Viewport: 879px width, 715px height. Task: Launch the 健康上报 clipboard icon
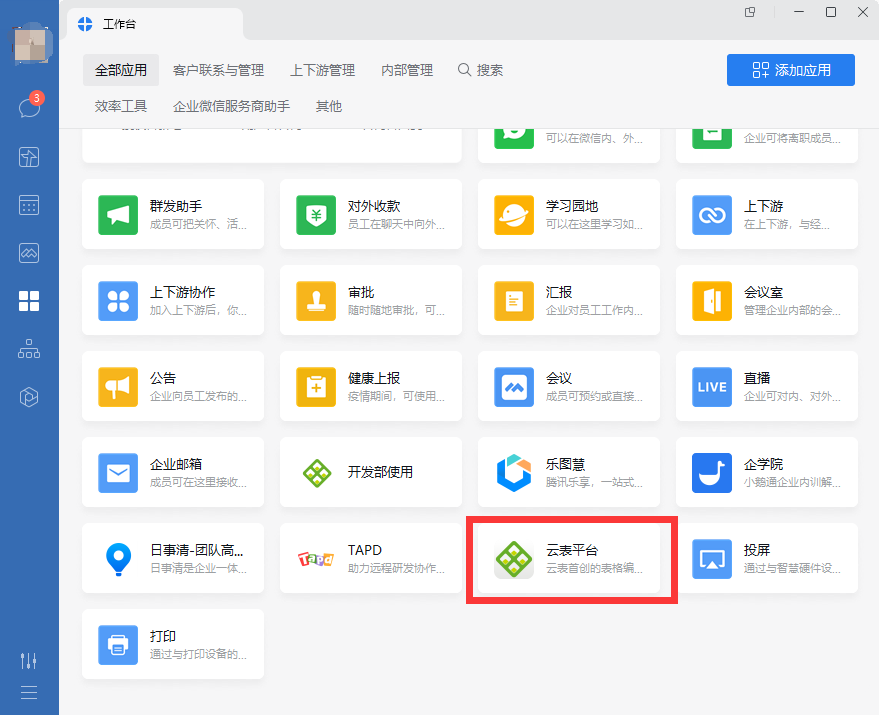coord(316,387)
